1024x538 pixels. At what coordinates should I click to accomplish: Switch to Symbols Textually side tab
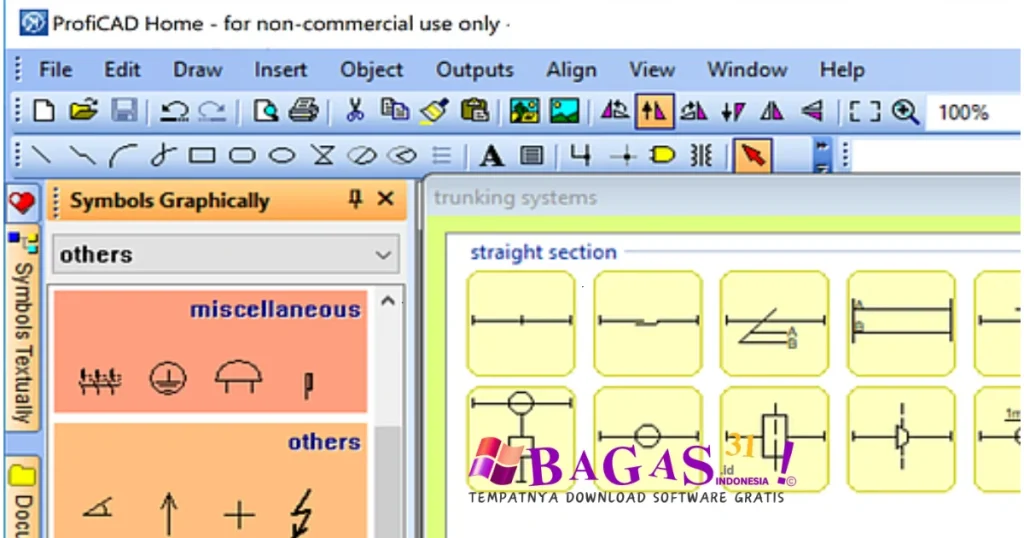coord(23,329)
